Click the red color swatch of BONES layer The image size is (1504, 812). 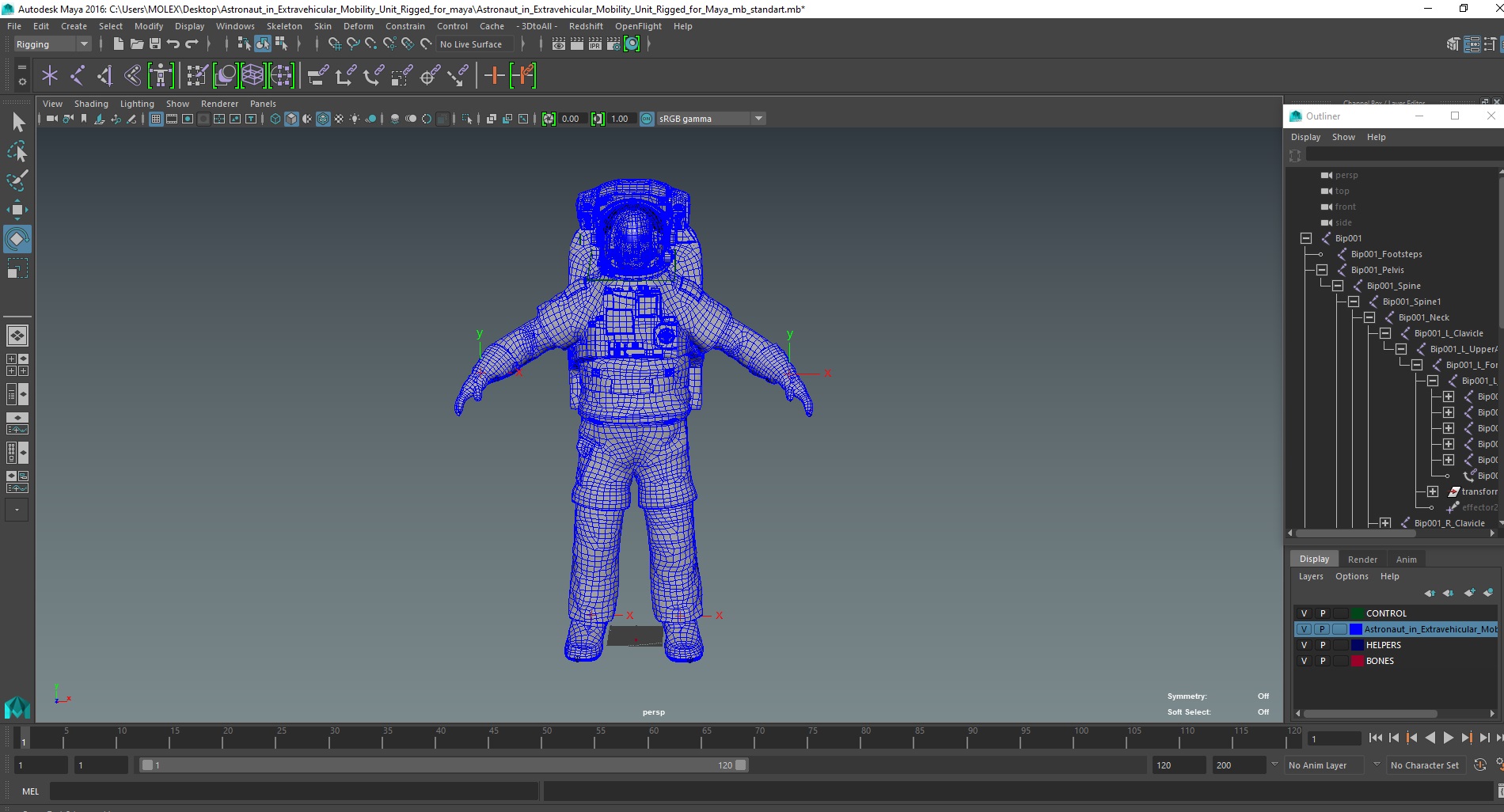(1357, 661)
